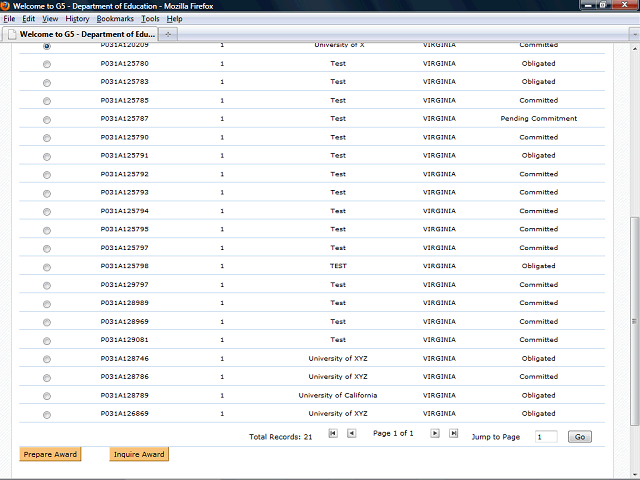Click award number P031A125793
Viewport: 640px width, 480px height.
point(124,192)
